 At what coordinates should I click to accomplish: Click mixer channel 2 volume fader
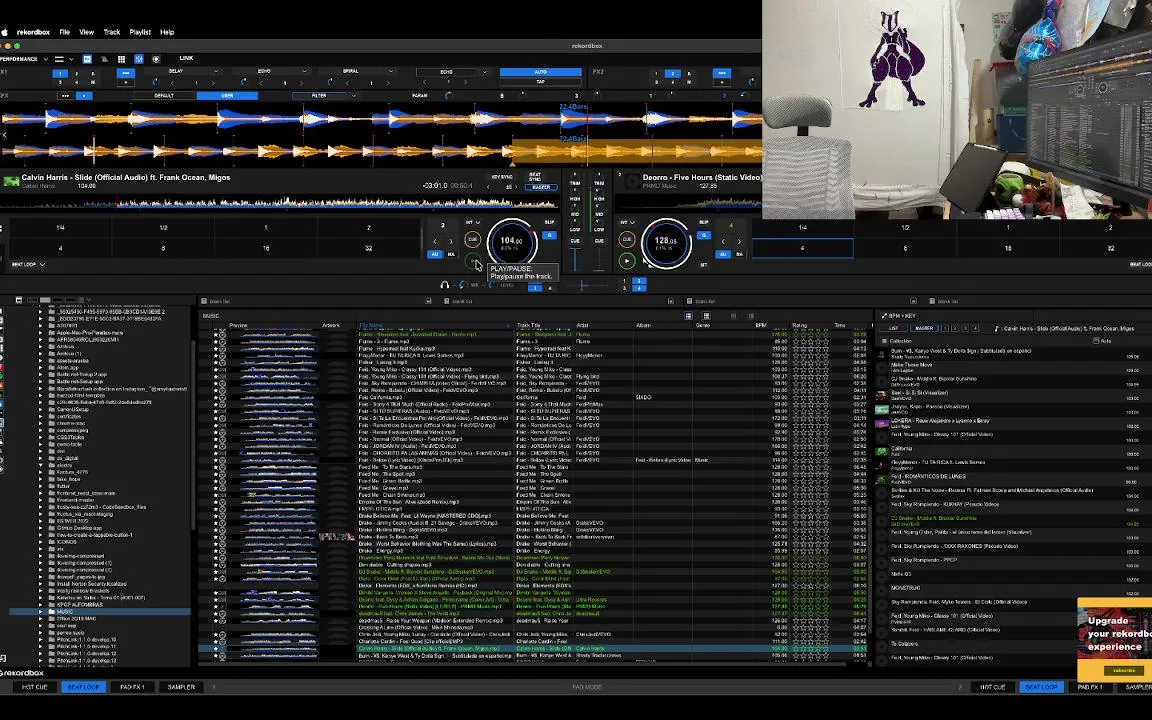tap(599, 259)
